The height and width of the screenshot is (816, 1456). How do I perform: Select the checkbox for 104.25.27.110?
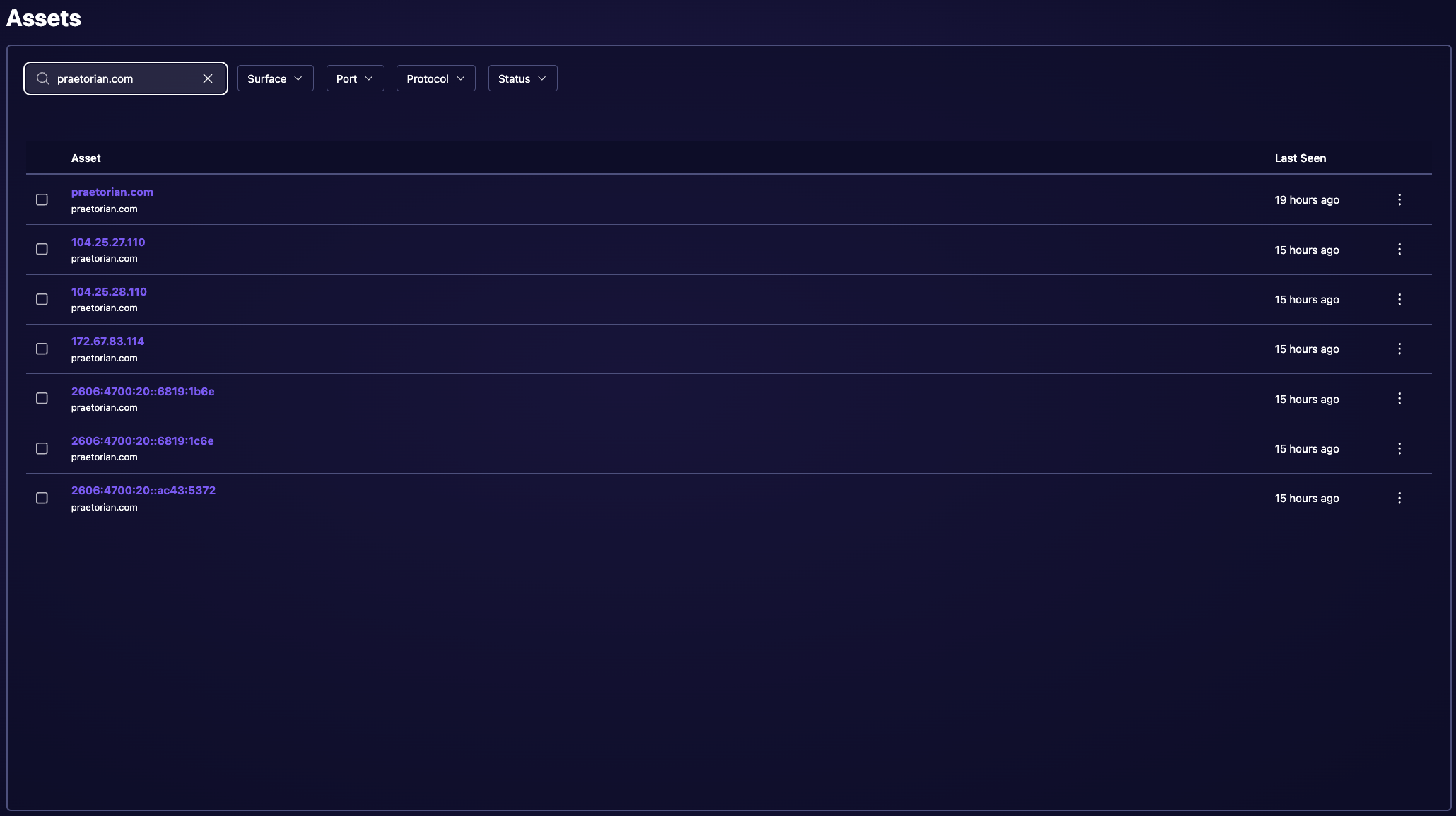point(42,250)
